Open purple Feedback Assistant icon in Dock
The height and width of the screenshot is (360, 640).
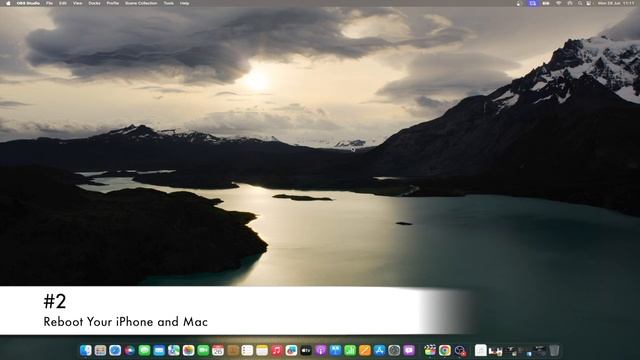[409, 350]
